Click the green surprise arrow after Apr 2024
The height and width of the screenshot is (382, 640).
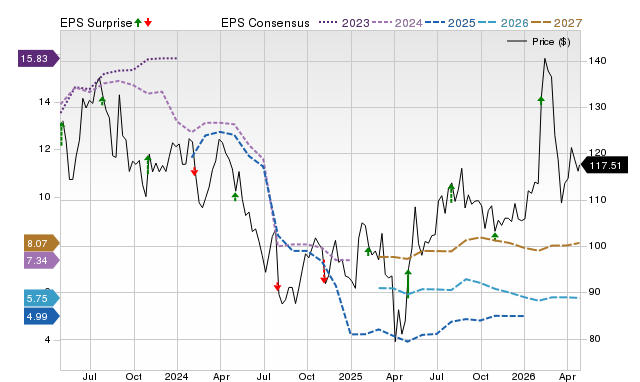[235, 197]
